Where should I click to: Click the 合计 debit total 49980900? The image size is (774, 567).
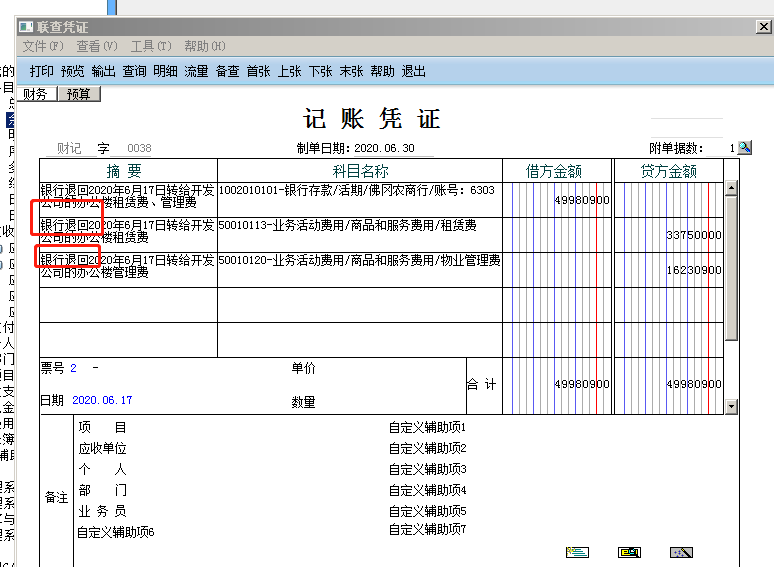(582, 384)
